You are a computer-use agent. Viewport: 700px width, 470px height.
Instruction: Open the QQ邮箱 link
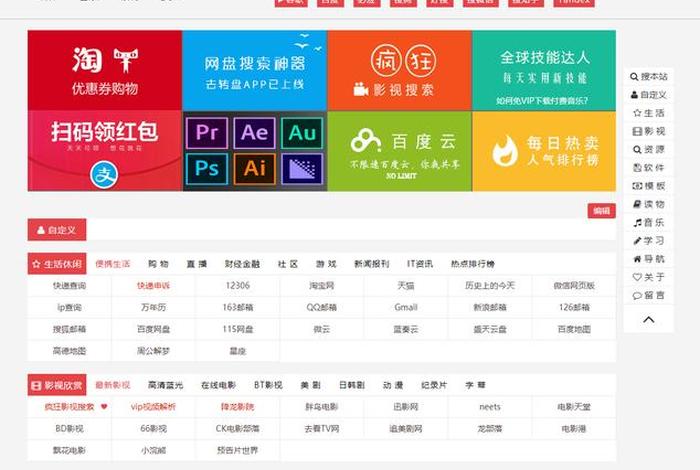(321, 308)
